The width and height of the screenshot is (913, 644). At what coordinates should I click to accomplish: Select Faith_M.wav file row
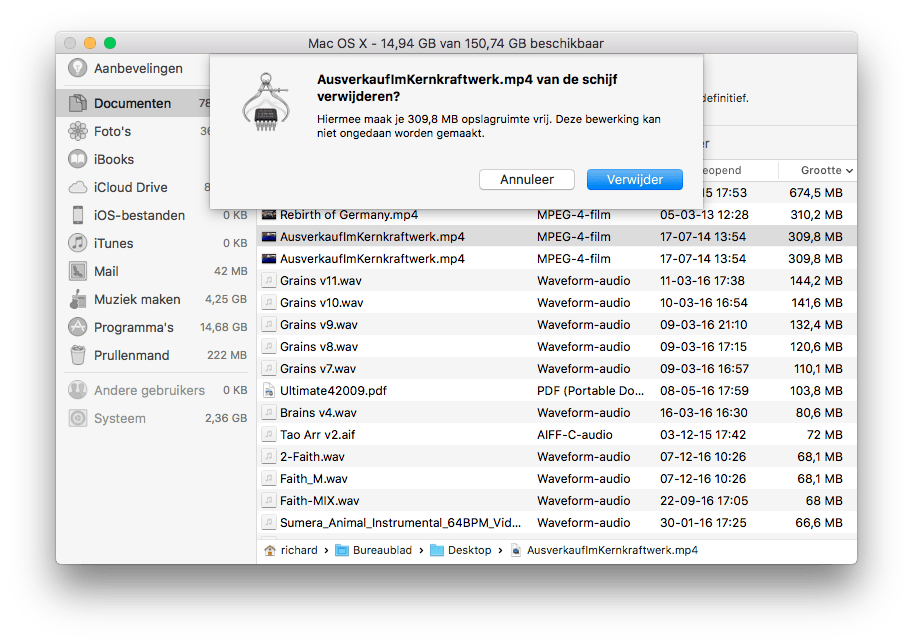click(557, 479)
